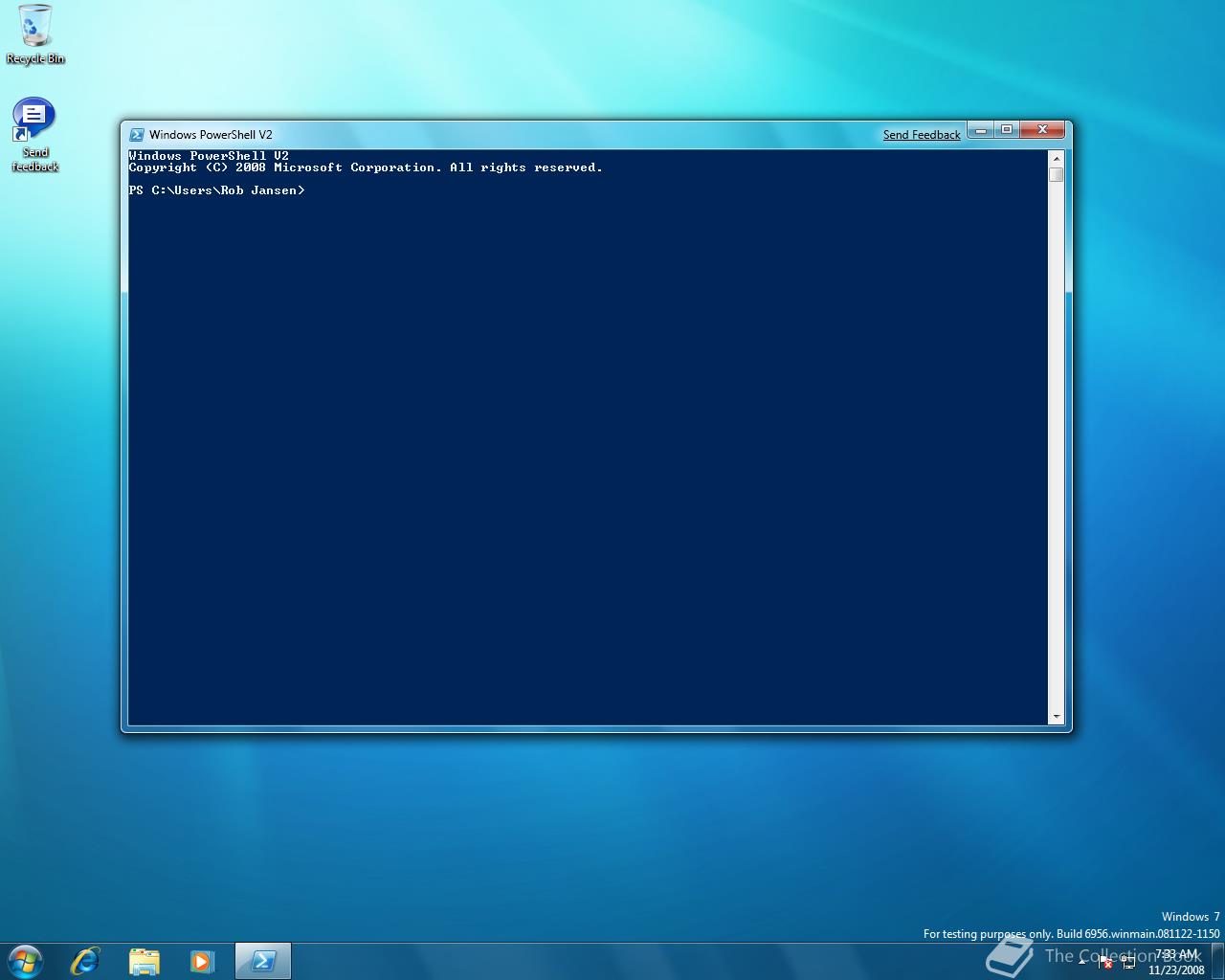This screenshot has width=1225, height=980.
Task: Launch Internet Explorer from the taskbar
Action: coord(85,961)
